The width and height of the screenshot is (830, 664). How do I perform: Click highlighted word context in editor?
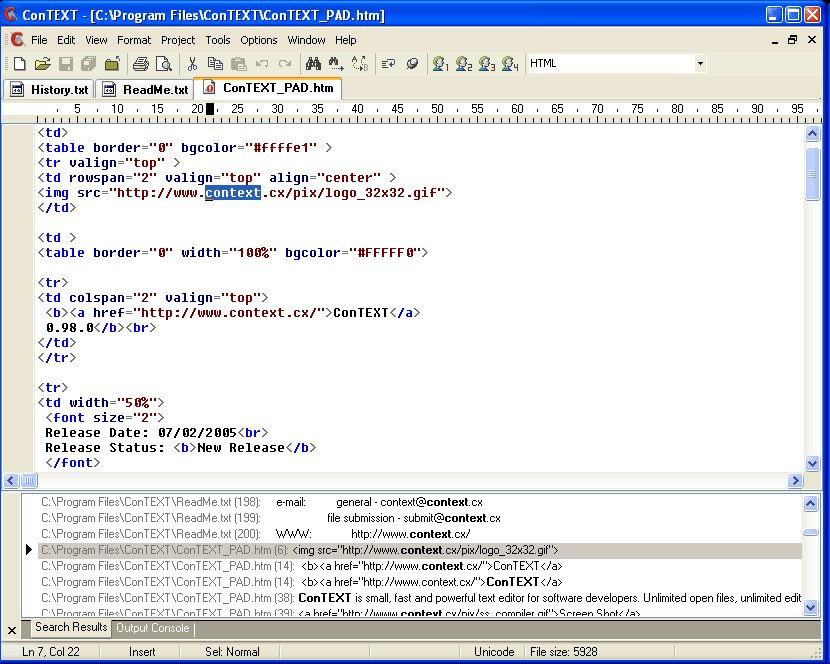[233, 193]
